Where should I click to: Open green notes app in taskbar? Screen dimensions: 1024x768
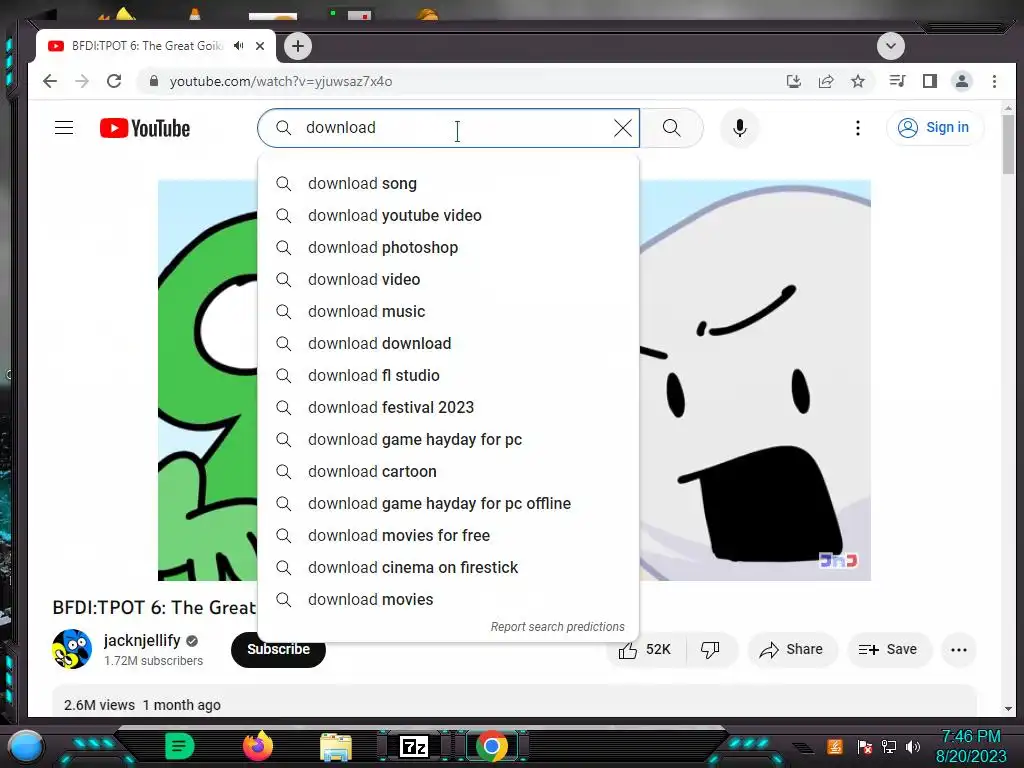click(180, 746)
